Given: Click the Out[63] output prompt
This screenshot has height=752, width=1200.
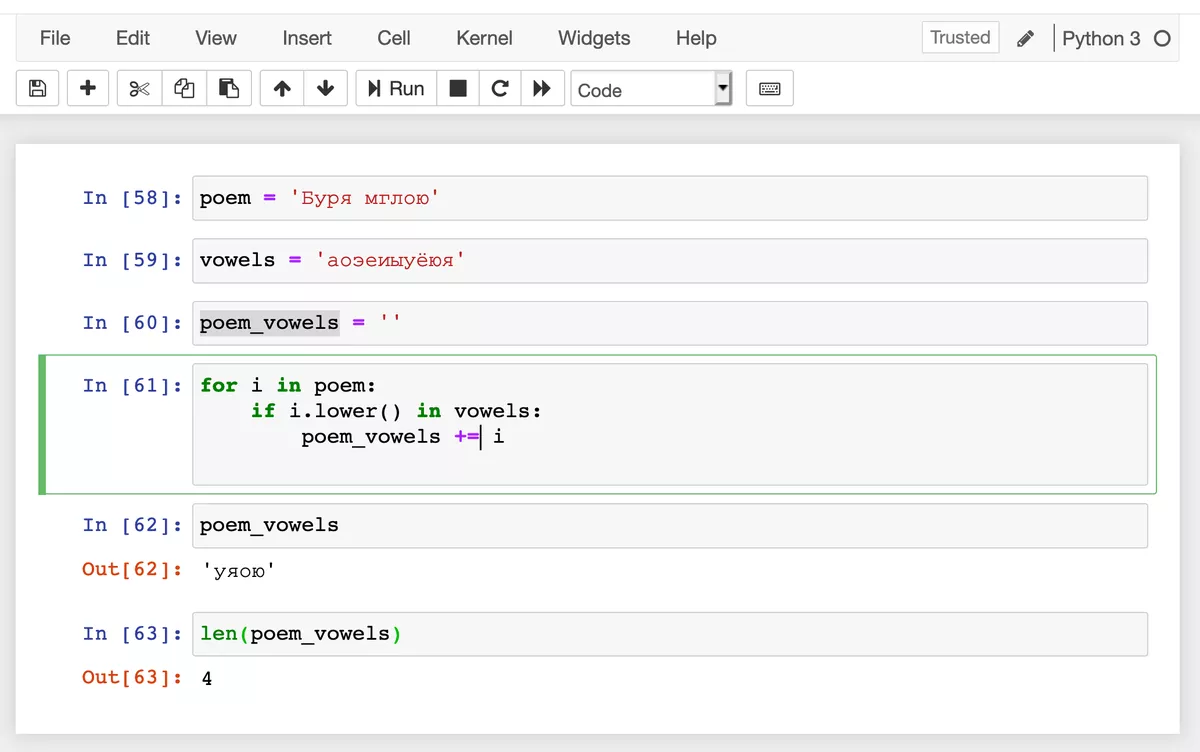Looking at the screenshot, I should pos(133,678).
